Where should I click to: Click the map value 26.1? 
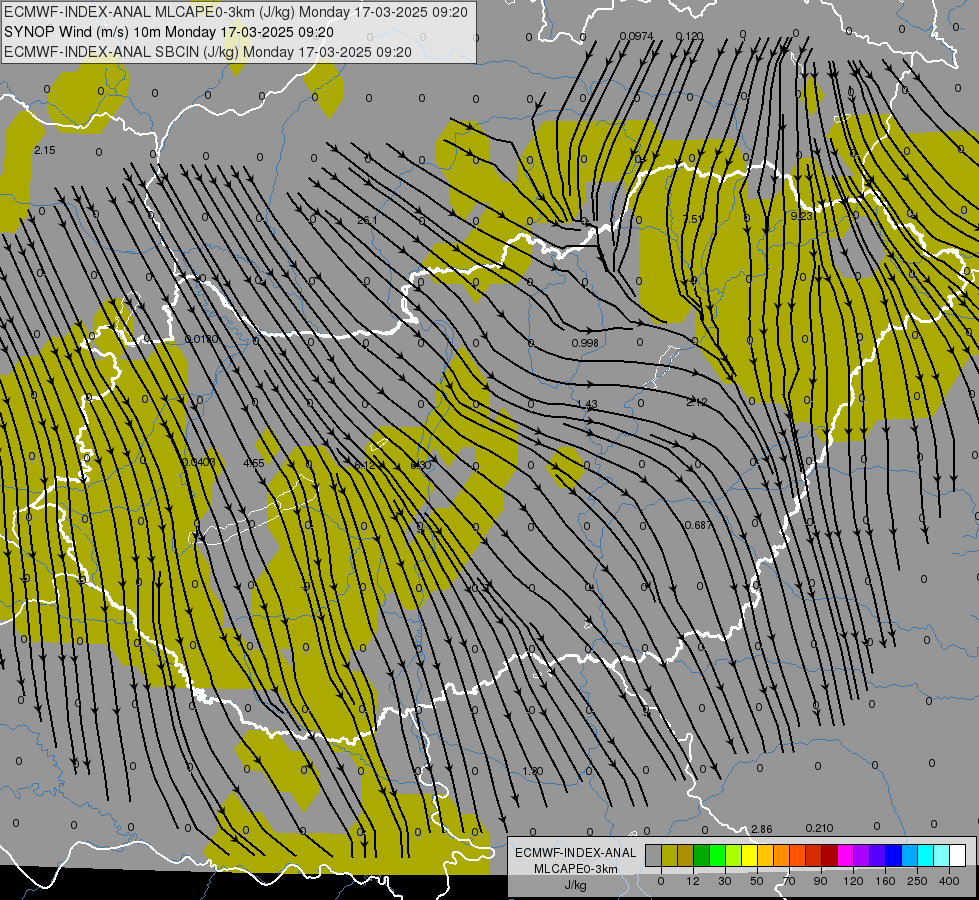367,220
